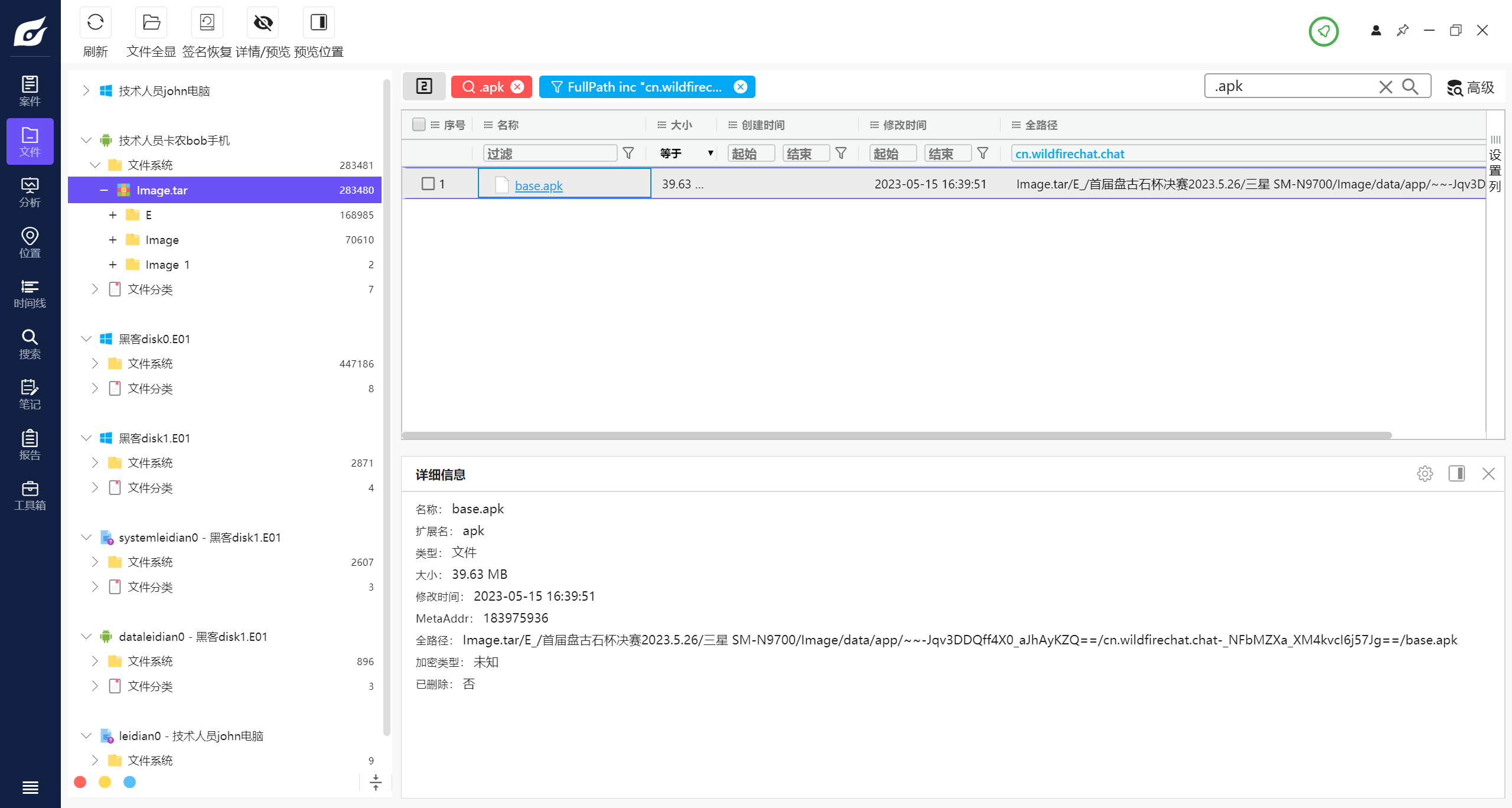This screenshot has width=1512, height=808.
Task: Select the 文件全显 toolbar icon
Action: [151, 22]
